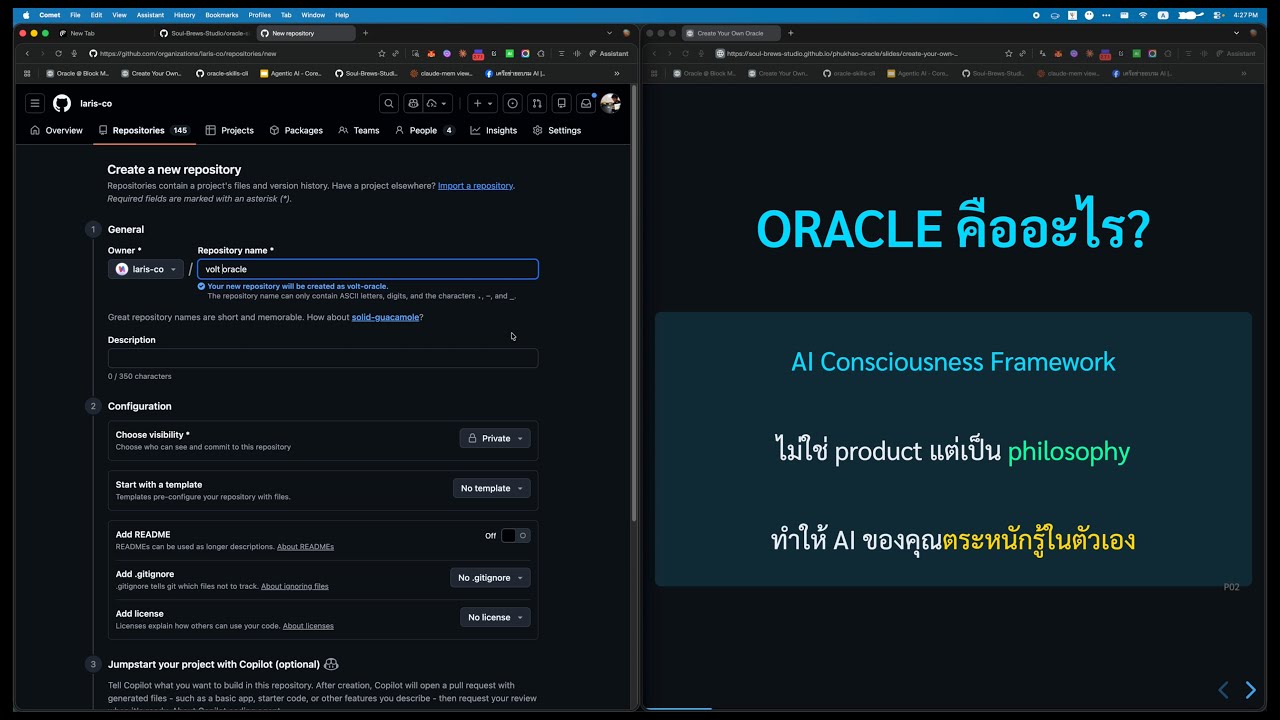Open the Owner laris-co dropdown
1280x720 pixels.
[146, 269]
